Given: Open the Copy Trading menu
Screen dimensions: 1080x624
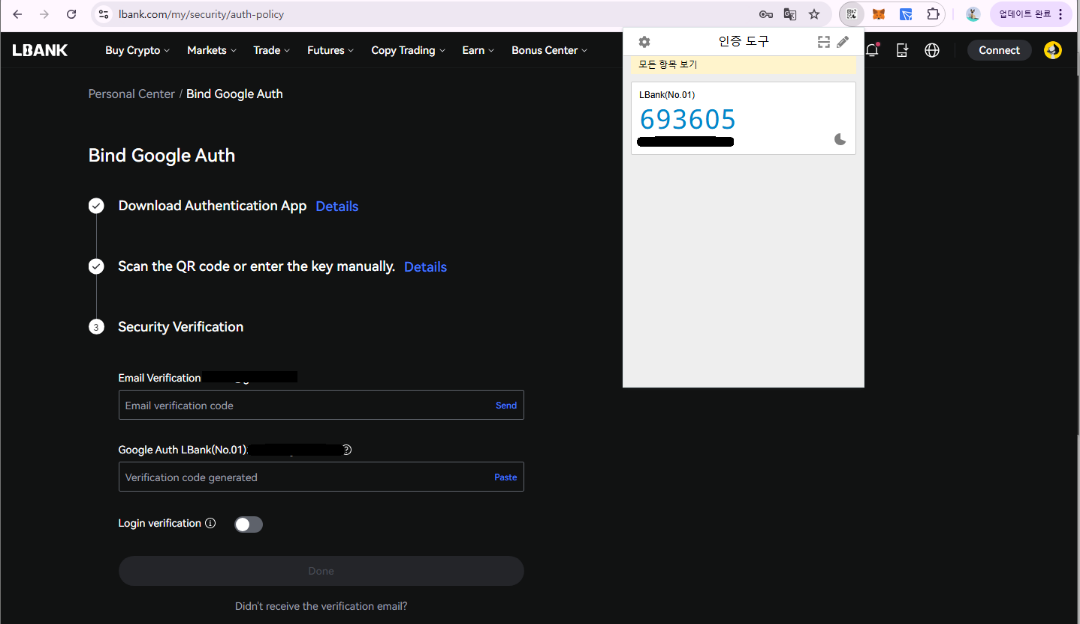Looking at the screenshot, I should click(408, 50).
